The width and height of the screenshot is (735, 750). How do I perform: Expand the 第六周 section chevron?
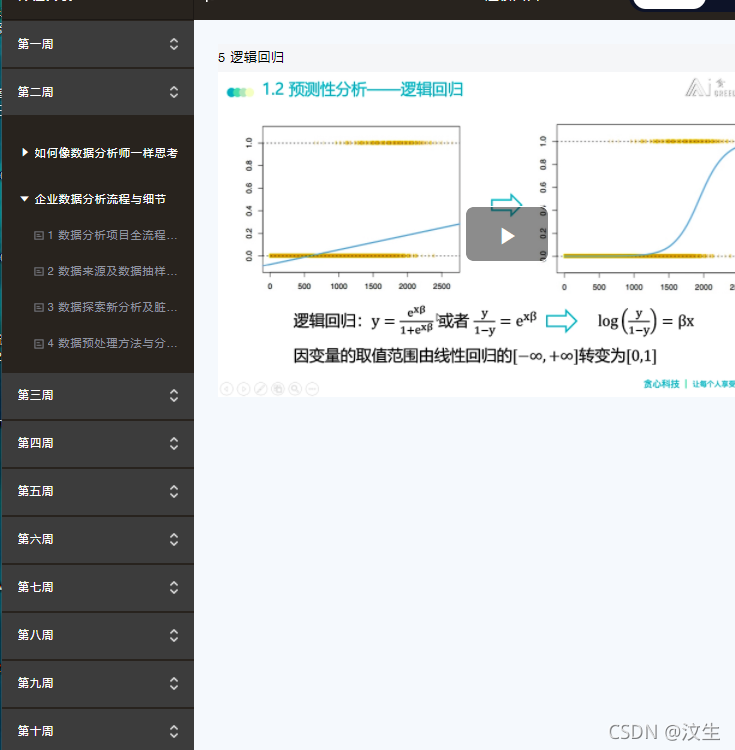coord(174,539)
